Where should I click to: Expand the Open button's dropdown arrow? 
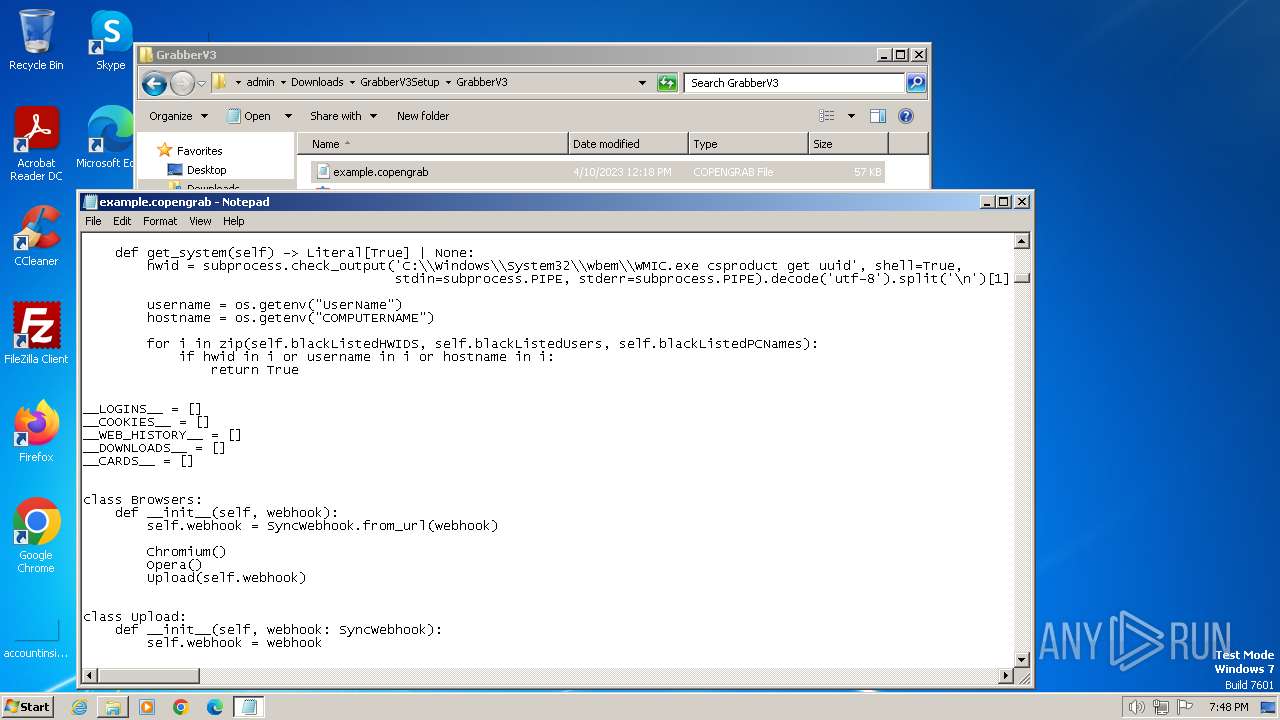288,116
